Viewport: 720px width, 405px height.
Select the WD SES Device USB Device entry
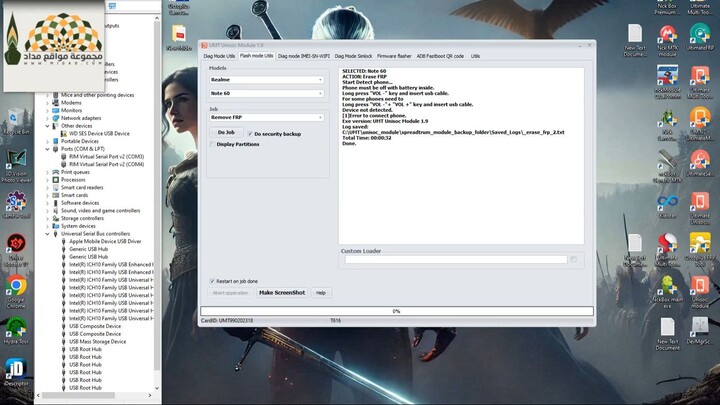[x=99, y=134]
